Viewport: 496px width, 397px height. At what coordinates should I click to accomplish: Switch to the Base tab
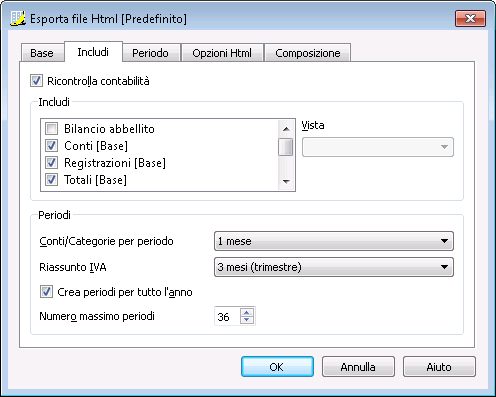[42, 53]
